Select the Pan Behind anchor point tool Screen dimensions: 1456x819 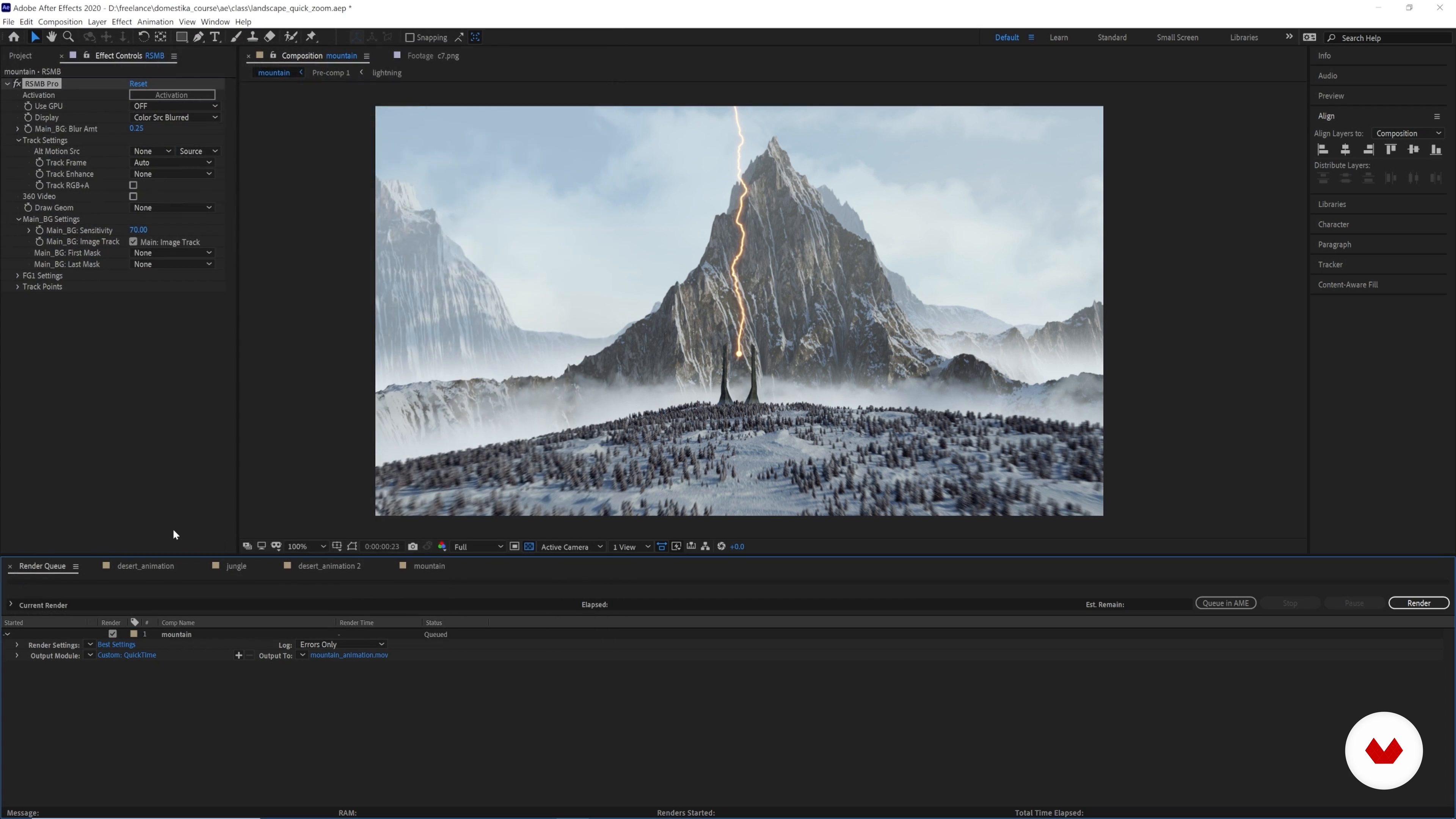[x=161, y=37]
